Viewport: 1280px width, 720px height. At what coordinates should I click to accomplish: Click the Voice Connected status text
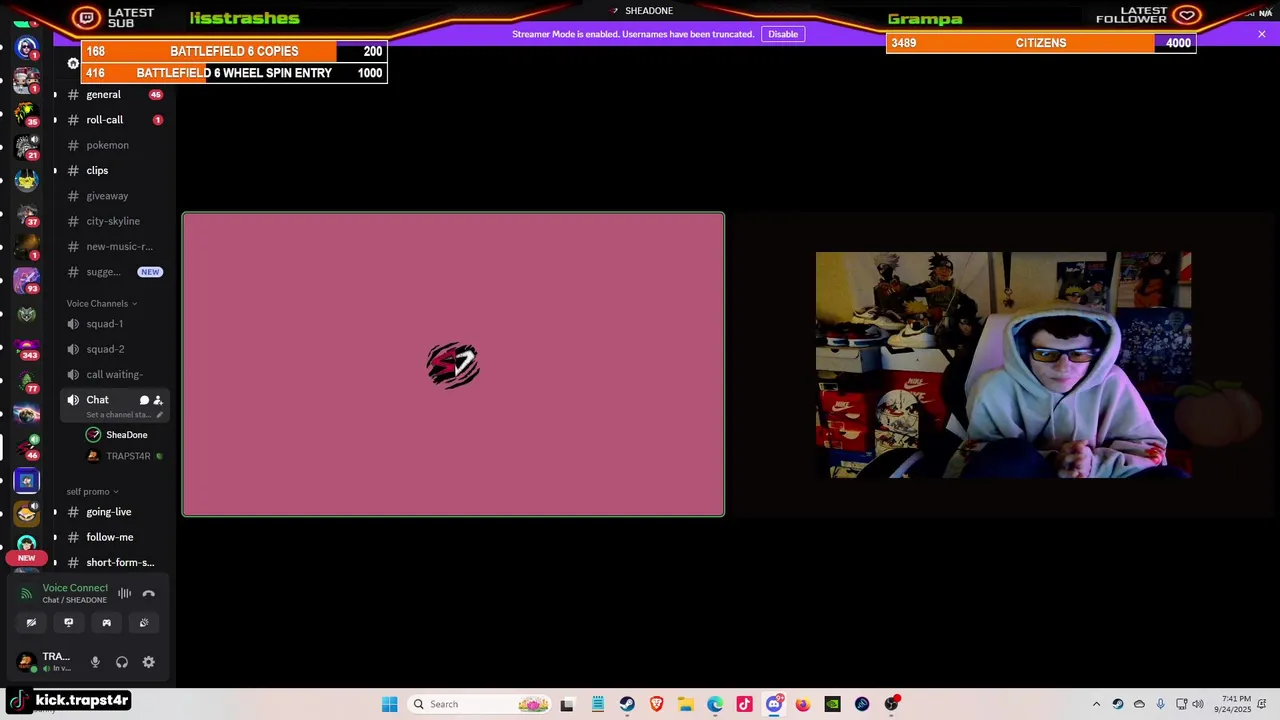(x=75, y=588)
